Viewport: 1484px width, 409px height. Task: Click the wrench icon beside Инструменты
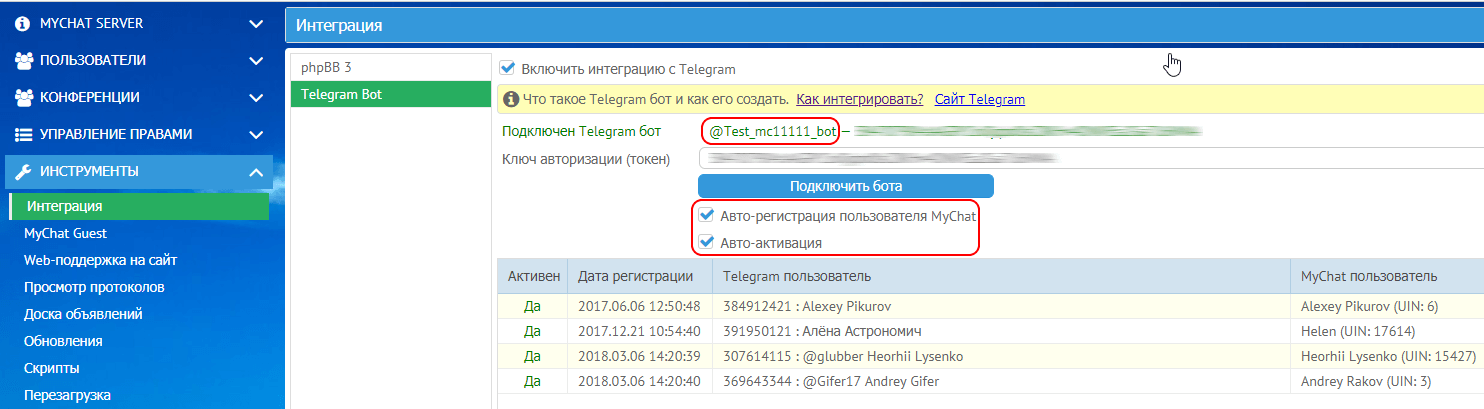click(x=24, y=172)
